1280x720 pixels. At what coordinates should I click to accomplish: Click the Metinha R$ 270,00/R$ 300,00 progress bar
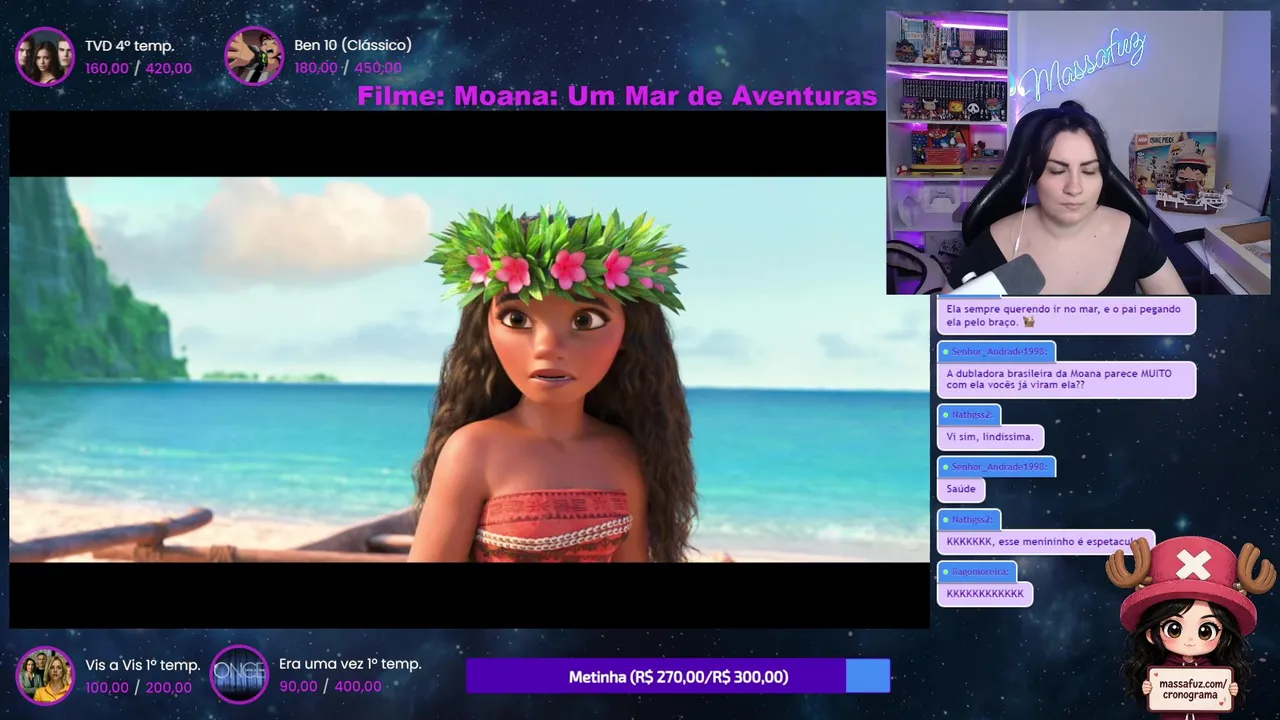coord(678,677)
